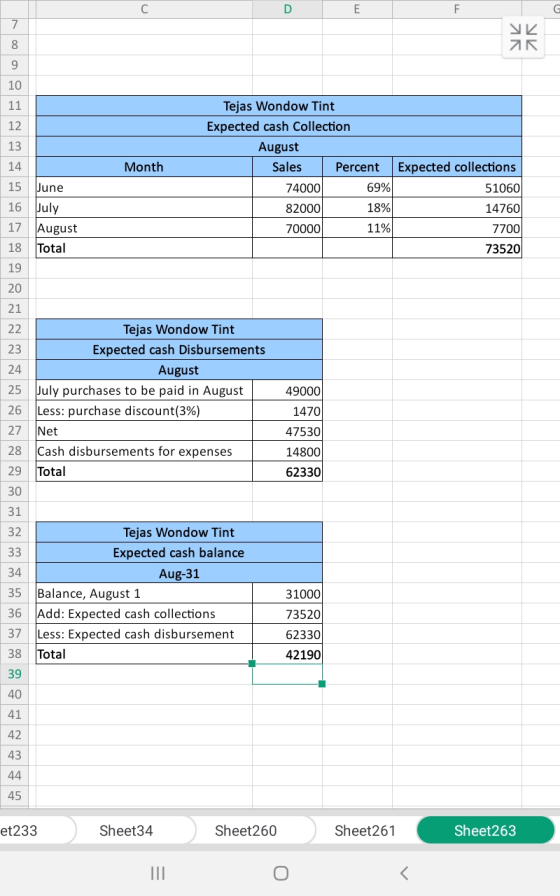
Task: Select column C header
Action: click(144, 9)
